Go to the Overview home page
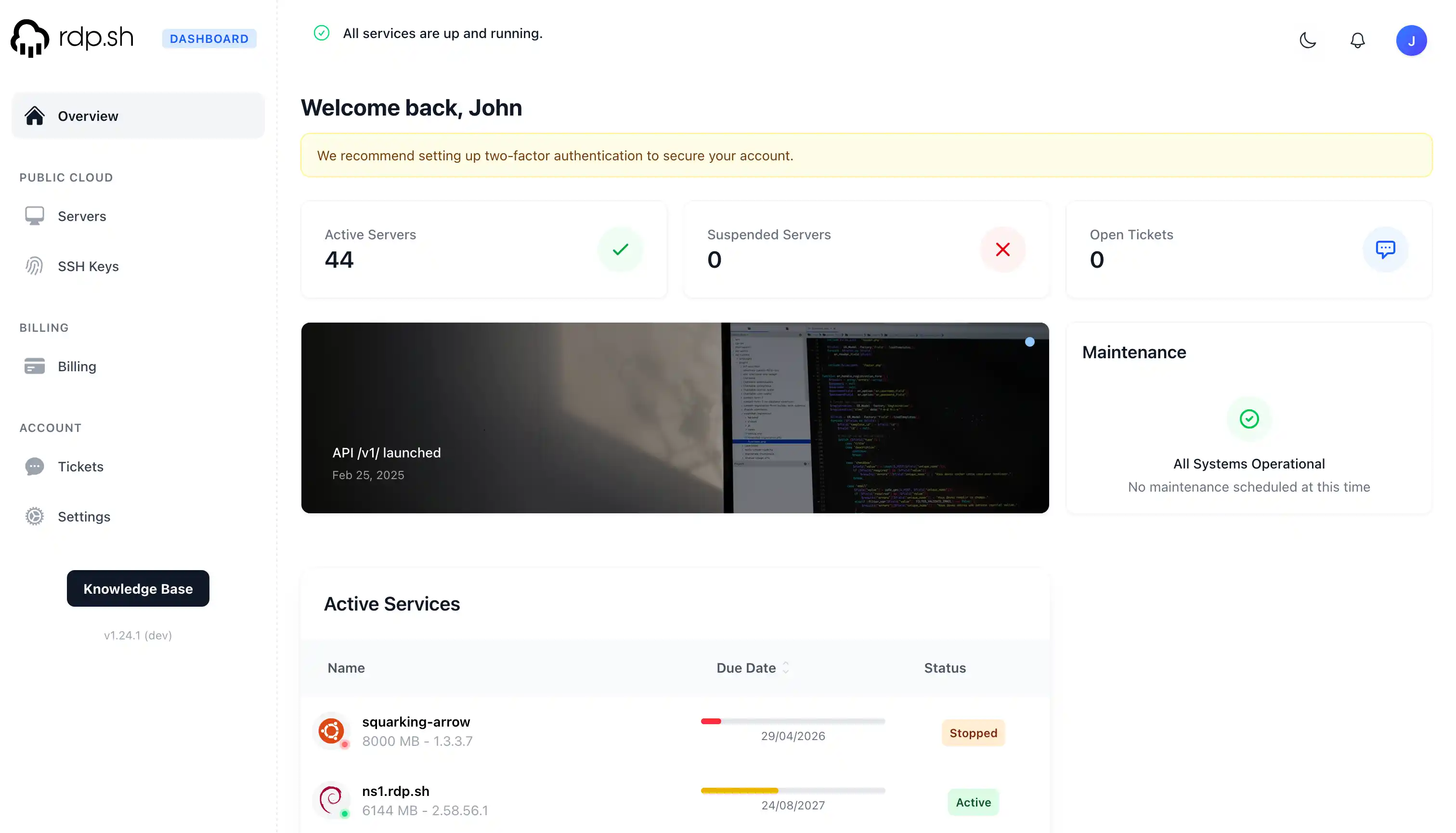This screenshot has height=833, width=1456. (88, 116)
